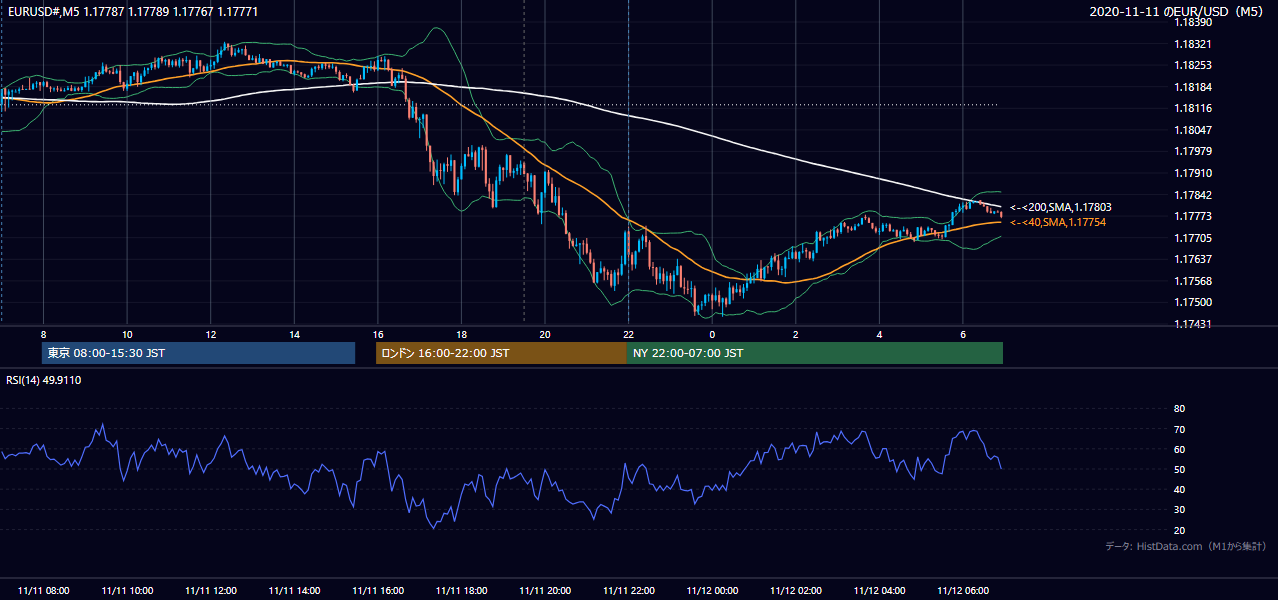Click RSI scale value 50
This screenshot has width=1278, height=600.
click(x=1179, y=469)
